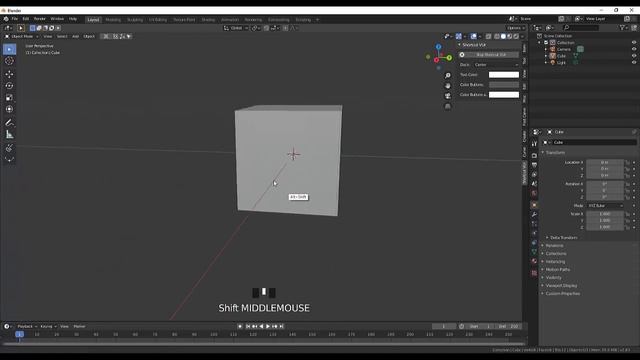
Task: Select the Transform tool
Action: coord(9,109)
